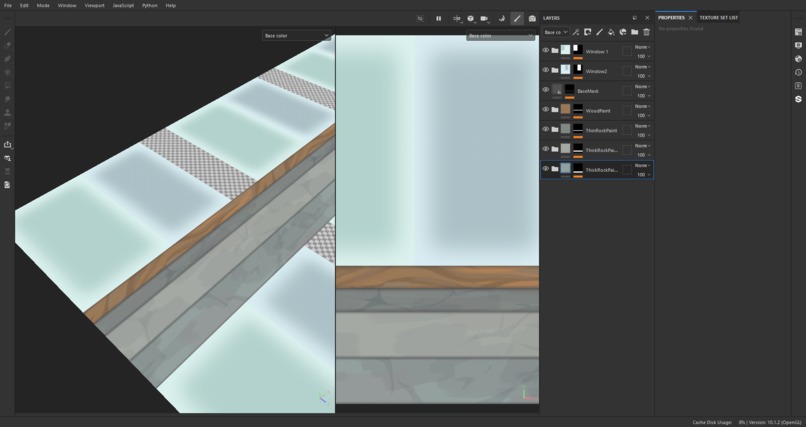Screen dimensions: 806x427
Task: Adjust opacity value 100 of ThinRockPaint layer
Action: 641,135
